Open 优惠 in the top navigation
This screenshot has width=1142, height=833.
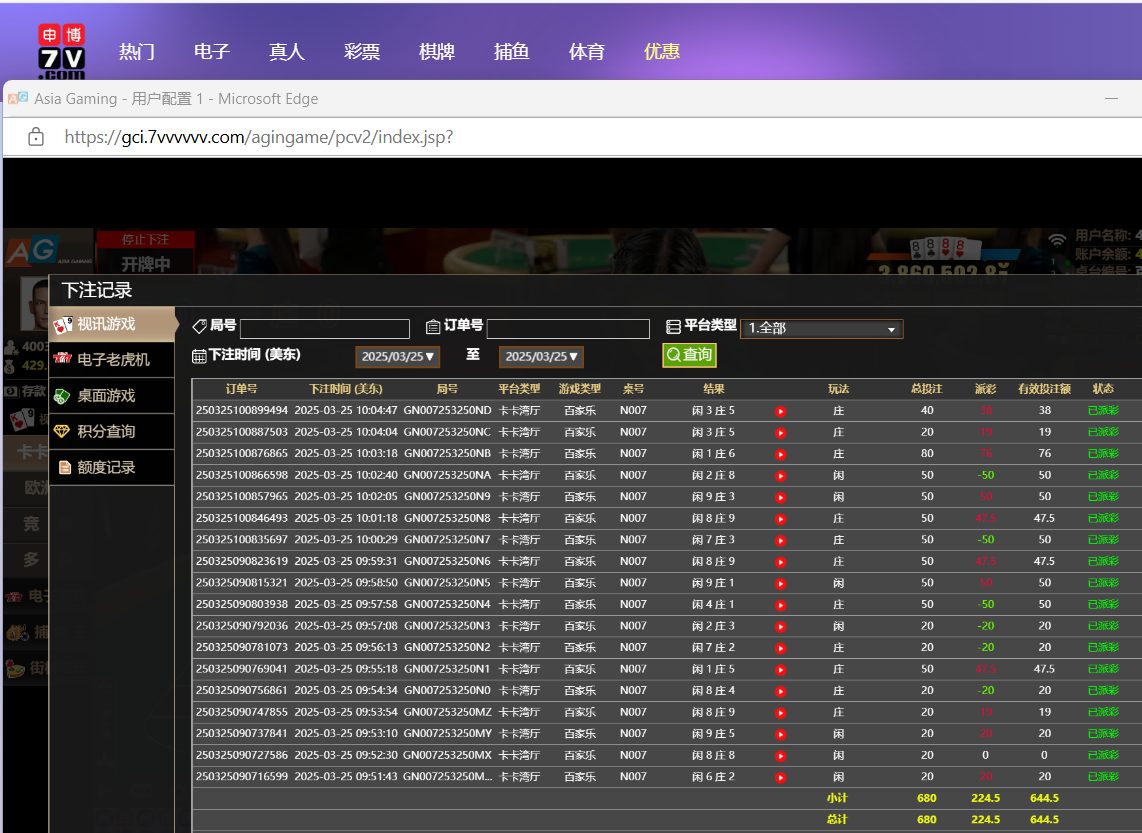click(x=661, y=52)
